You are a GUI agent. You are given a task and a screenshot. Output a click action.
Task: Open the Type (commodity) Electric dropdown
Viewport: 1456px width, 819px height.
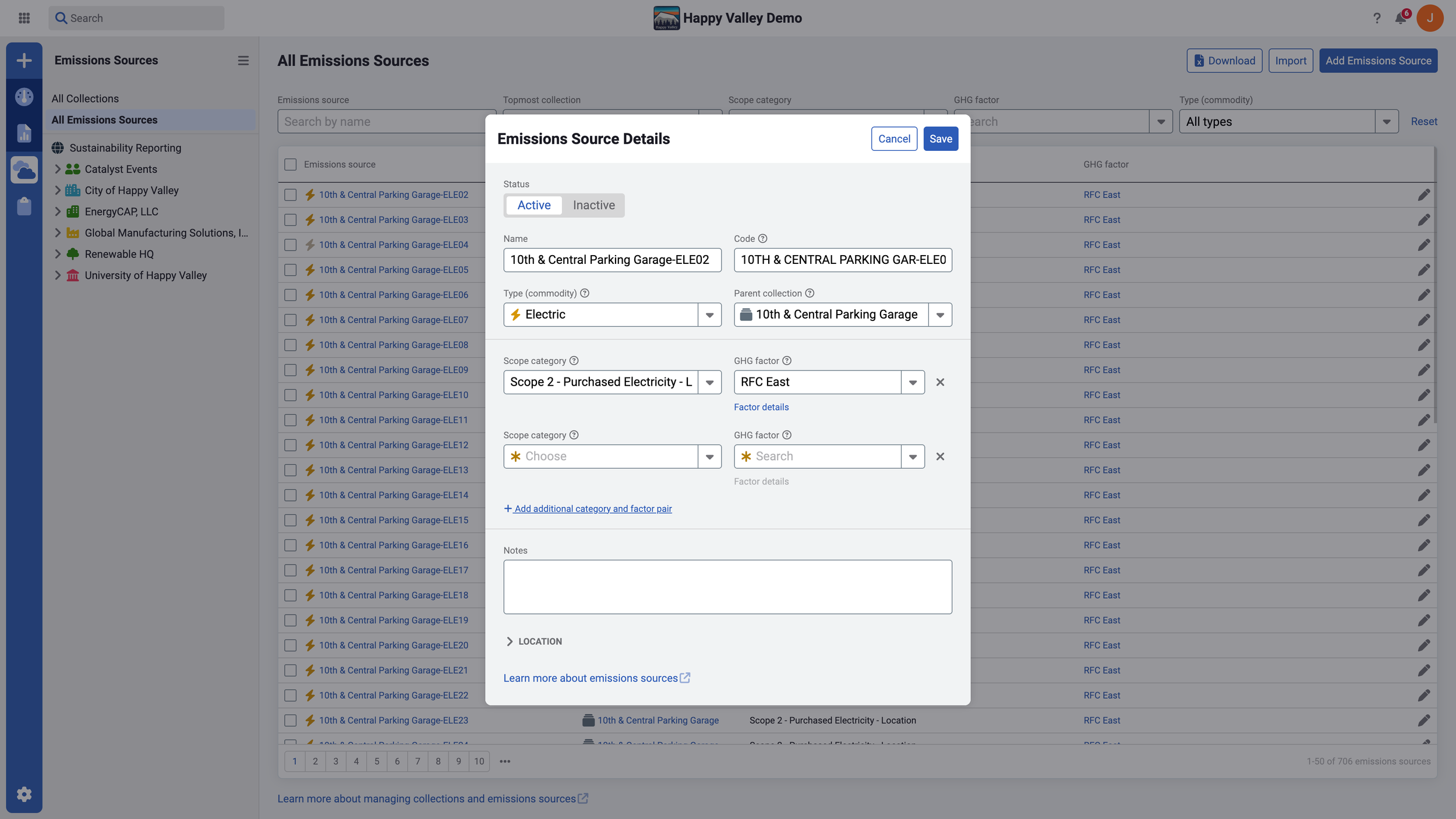(709, 315)
